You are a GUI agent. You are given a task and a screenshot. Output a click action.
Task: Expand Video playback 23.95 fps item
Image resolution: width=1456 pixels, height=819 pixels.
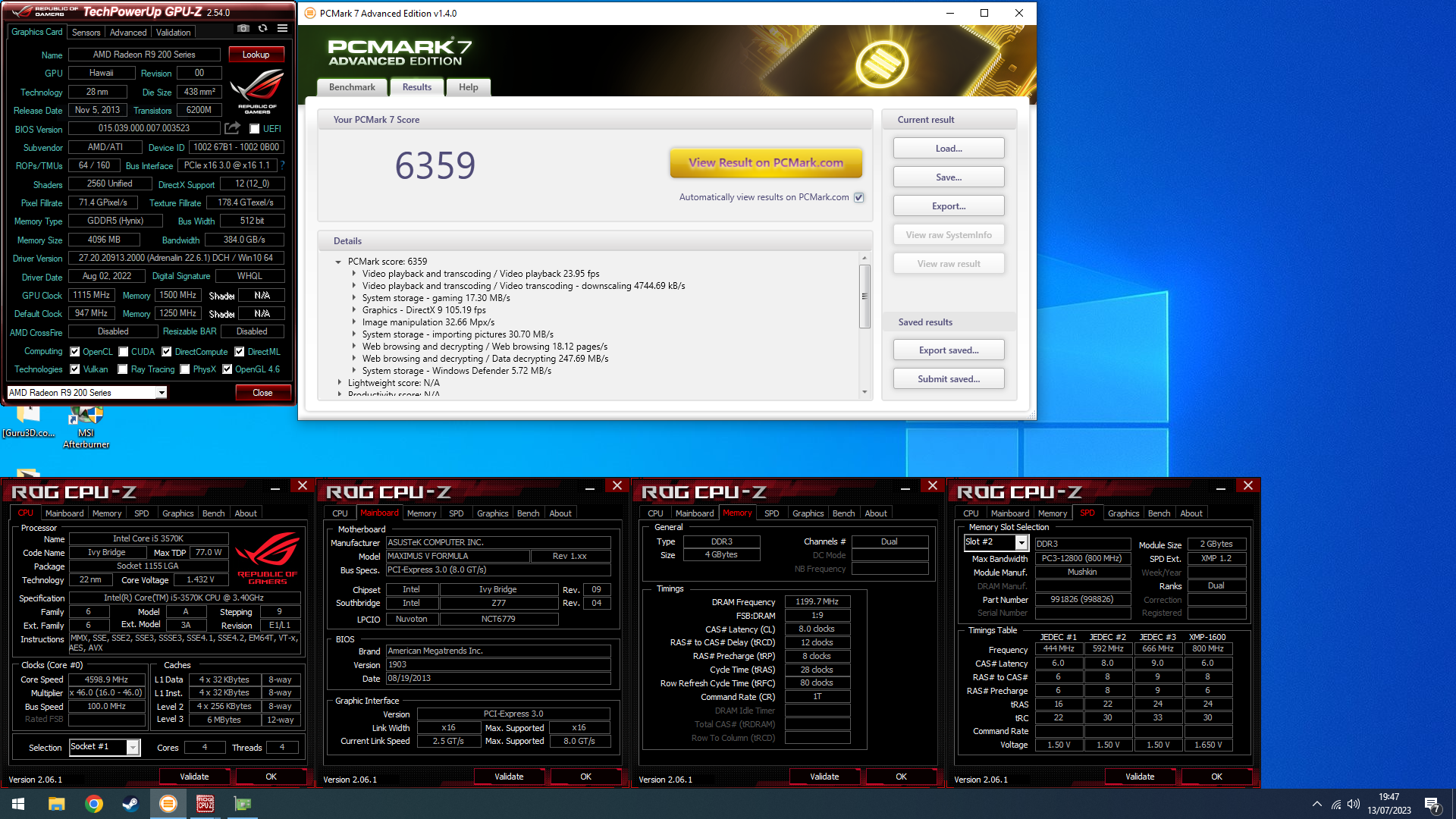(x=353, y=274)
